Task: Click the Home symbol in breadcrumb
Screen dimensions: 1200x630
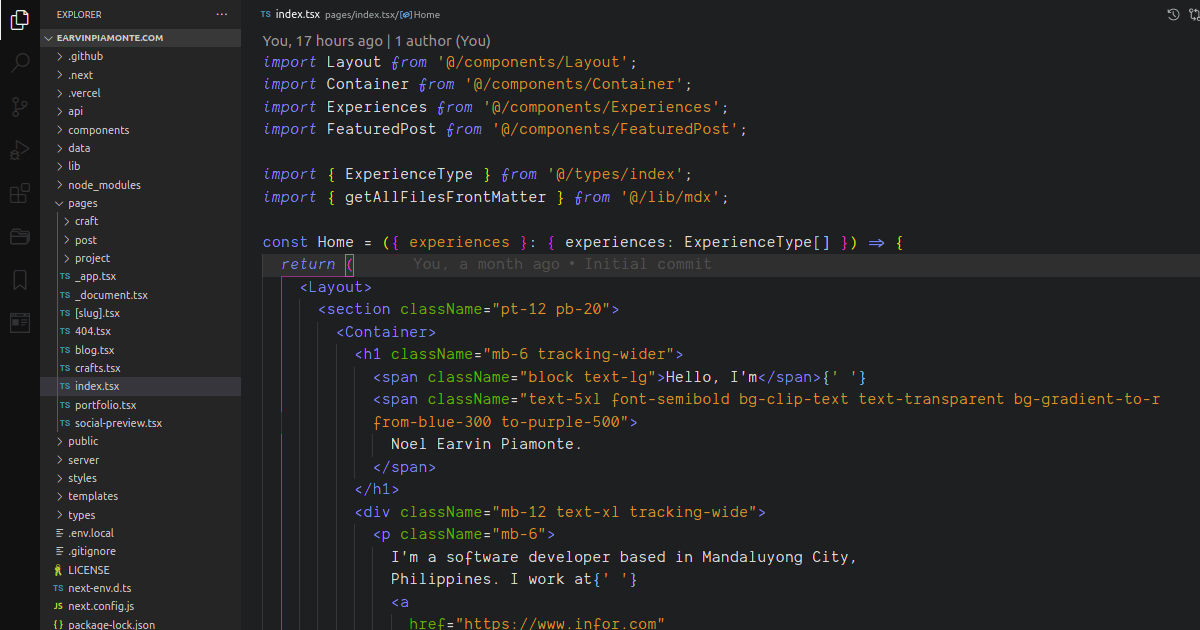Action: click(x=425, y=15)
